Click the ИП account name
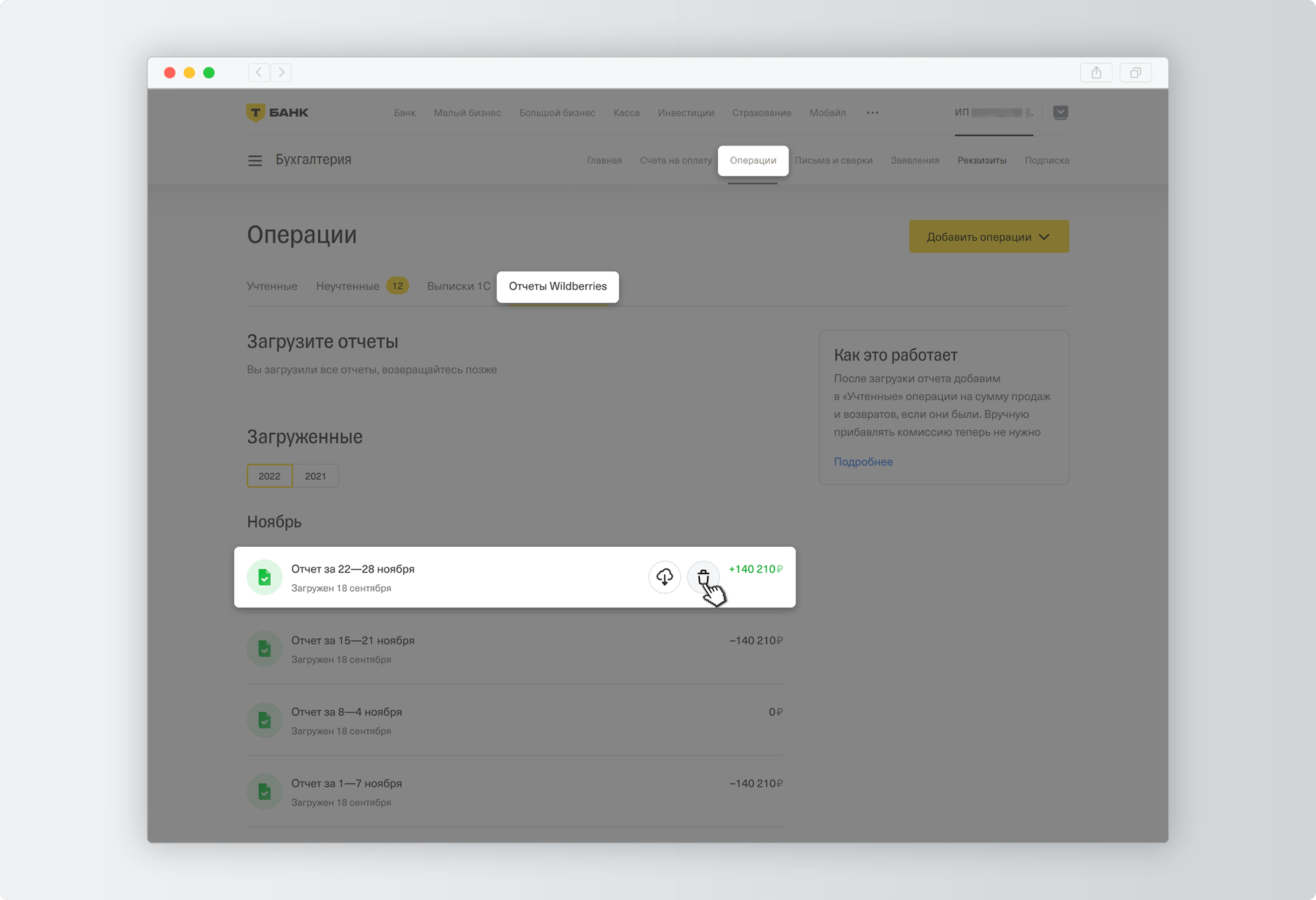1316x900 pixels. [994, 112]
